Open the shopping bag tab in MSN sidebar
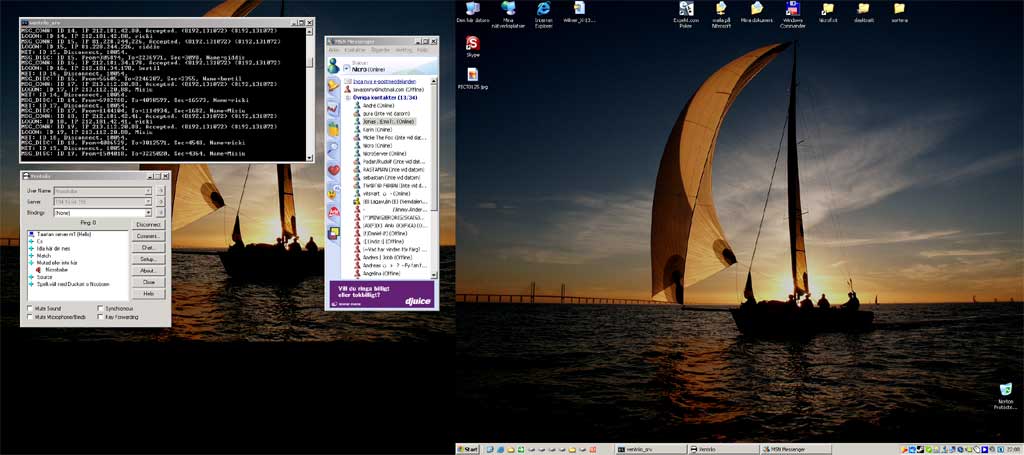This screenshot has width=1024, height=455. click(334, 129)
